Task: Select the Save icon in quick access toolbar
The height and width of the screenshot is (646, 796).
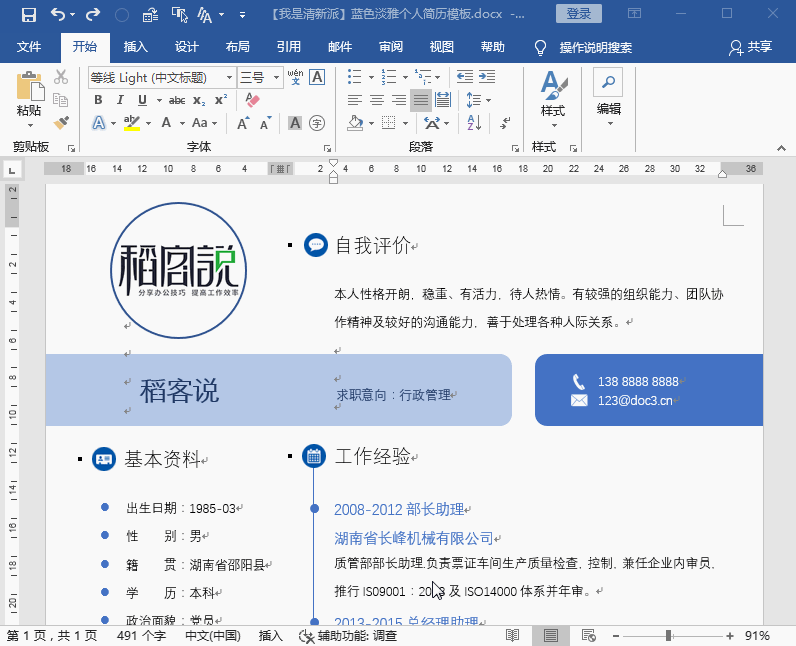Action: point(29,15)
